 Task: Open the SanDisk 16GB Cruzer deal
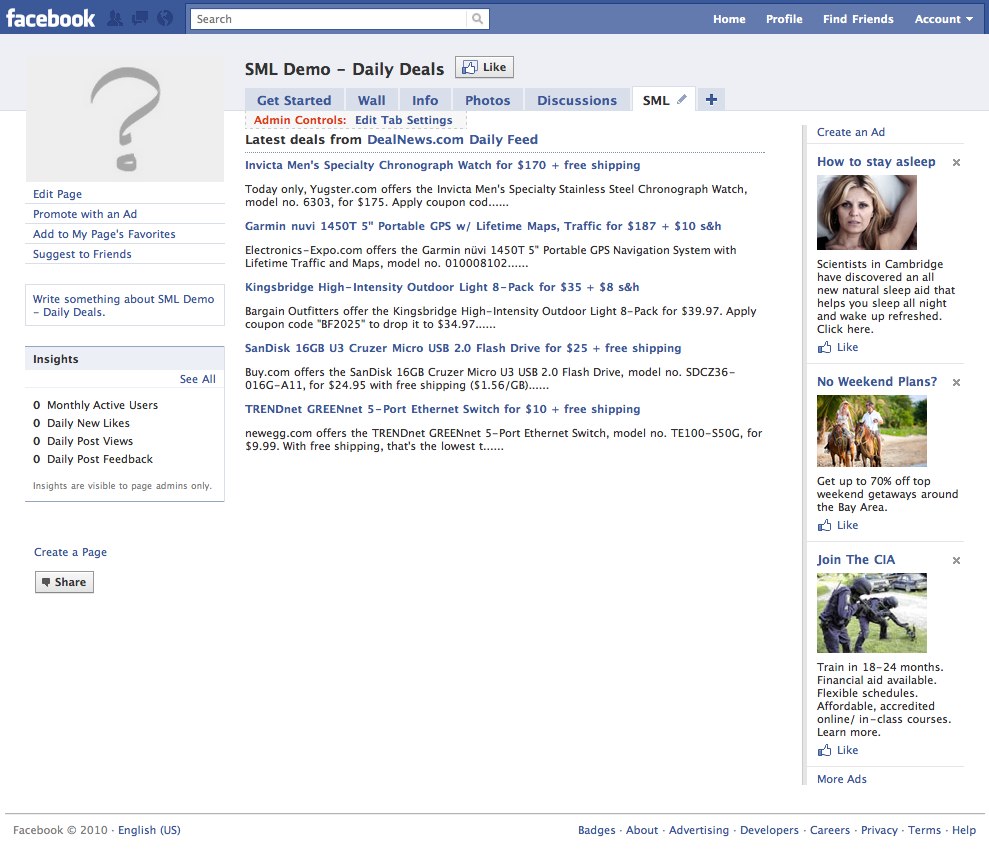463,348
